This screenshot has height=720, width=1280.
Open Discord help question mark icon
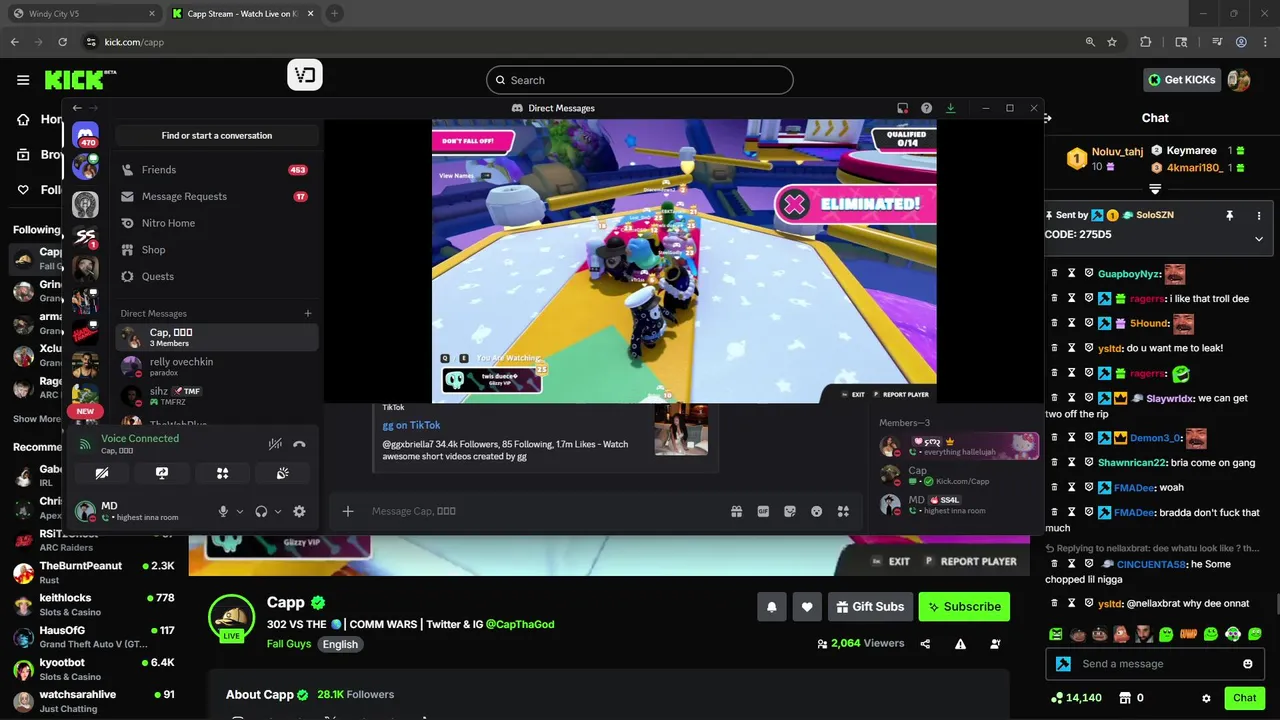(926, 108)
